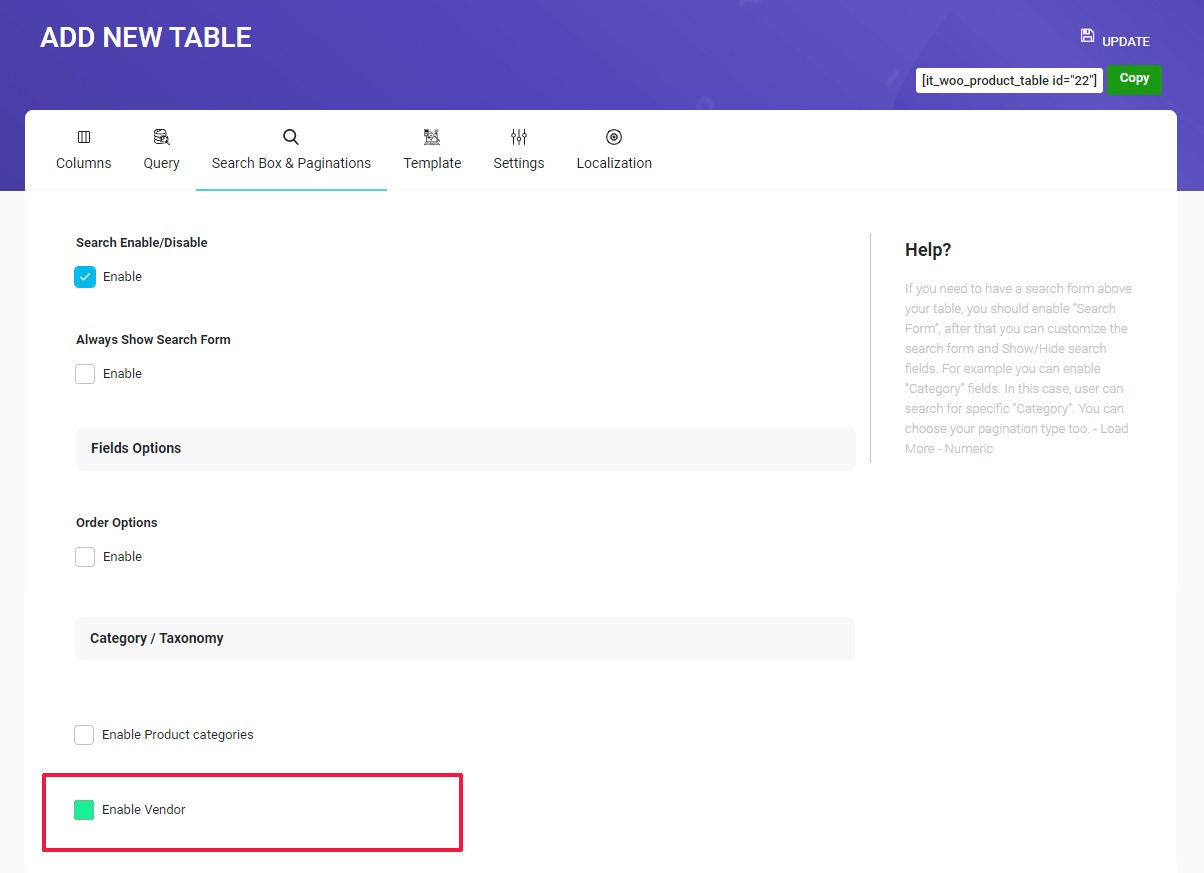Disable the Search Enable/Disable checkbox
The image size is (1204, 873).
click(x=85, y=276)
